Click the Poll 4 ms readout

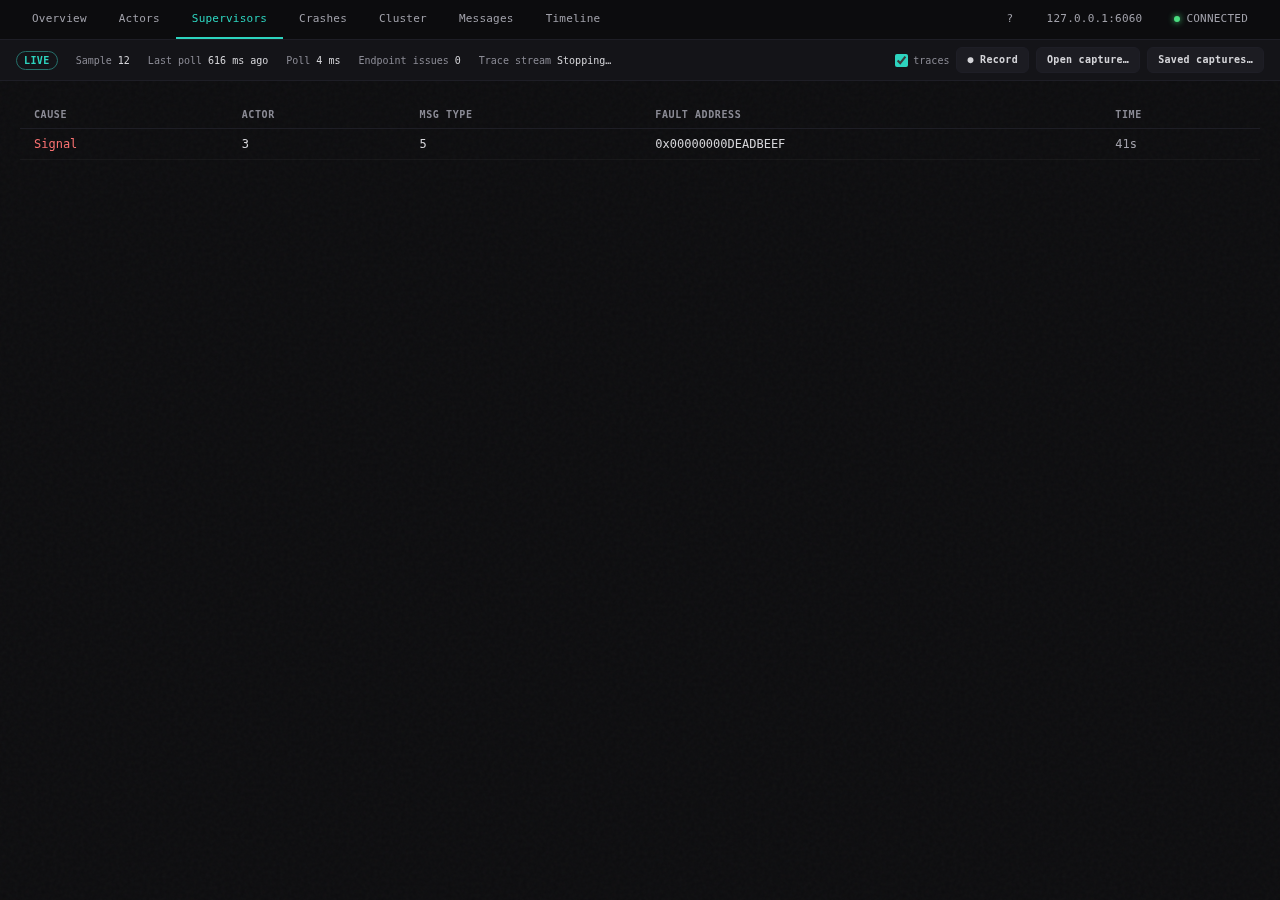tap(313, 61)
